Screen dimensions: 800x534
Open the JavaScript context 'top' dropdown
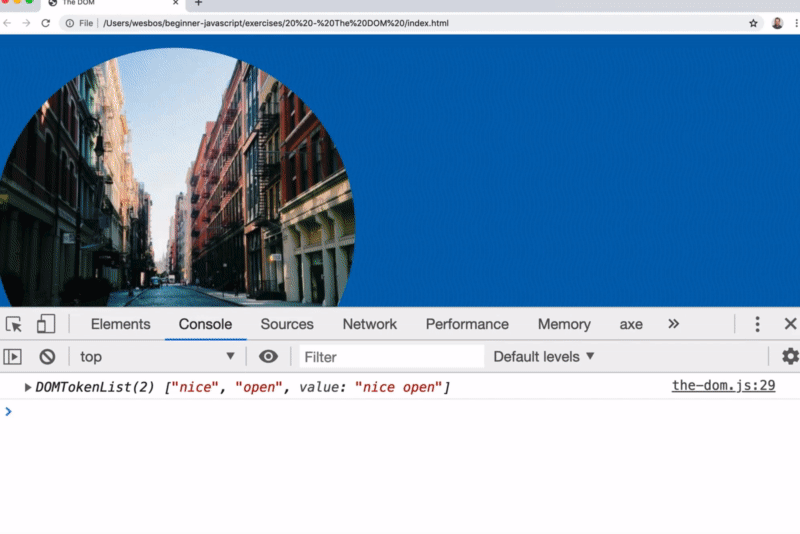click(x=157, y=356)
